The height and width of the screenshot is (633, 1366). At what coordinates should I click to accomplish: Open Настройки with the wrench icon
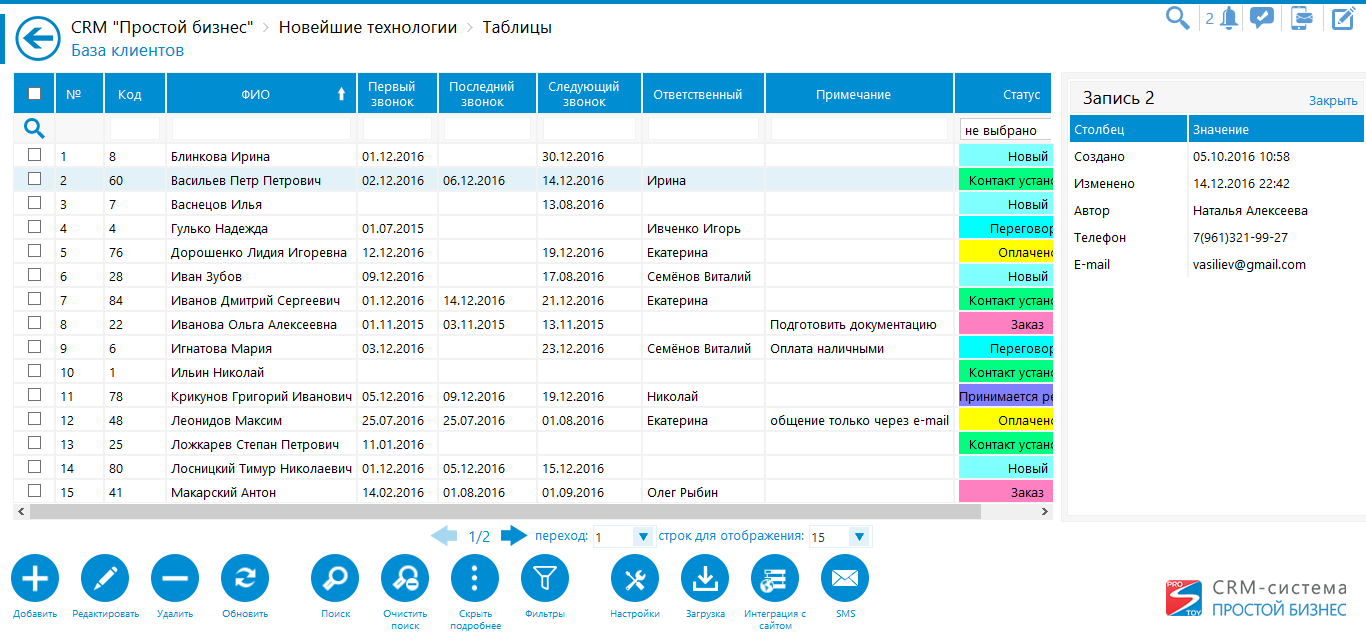634,578
